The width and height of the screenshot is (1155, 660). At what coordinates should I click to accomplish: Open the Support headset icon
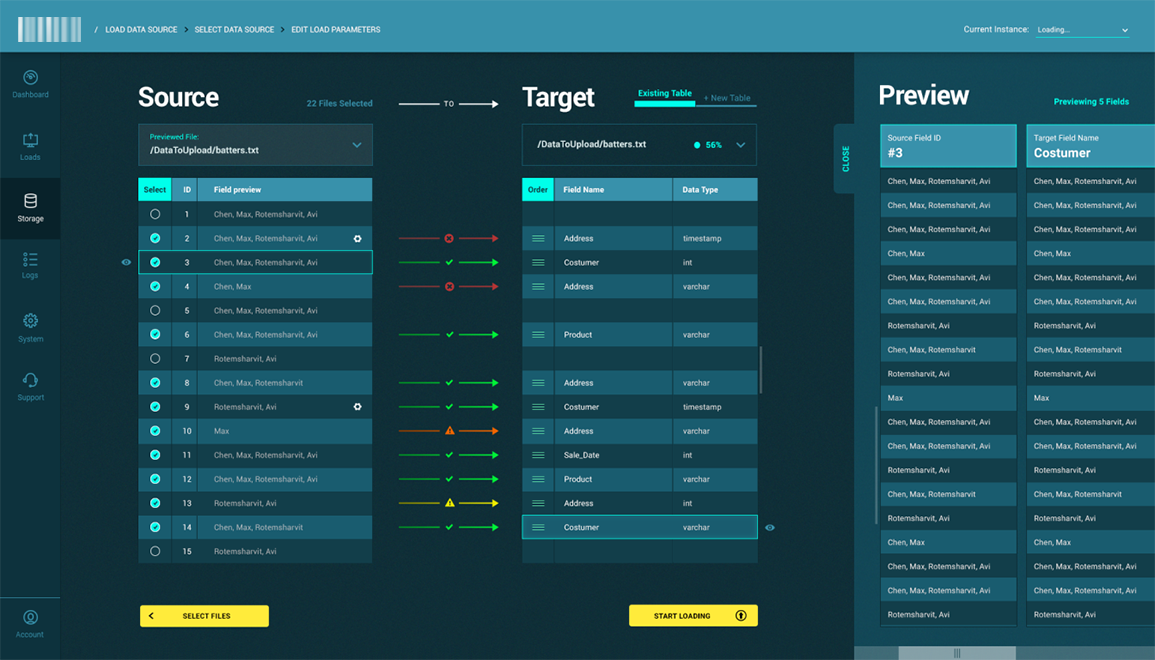click(x=30, y=380)
